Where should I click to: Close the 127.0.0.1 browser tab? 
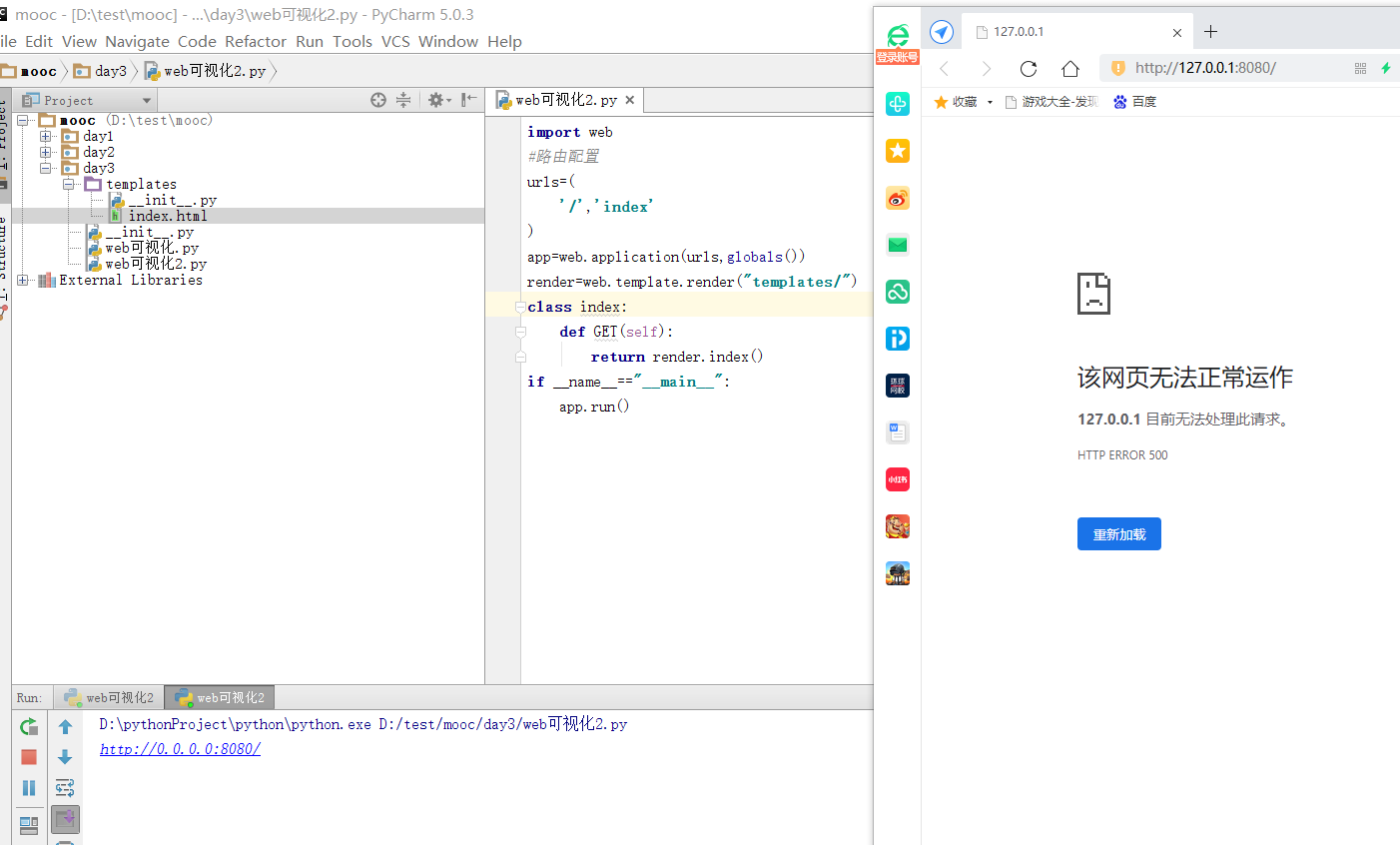pyautogui.click(x=1176, y=32)
